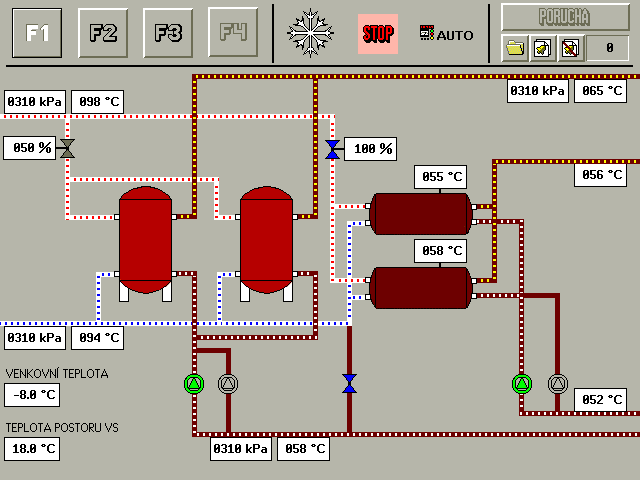Click the snowflake winter mode icon
640x480 pixels.
pyautogui.click(x=310, y=33)
